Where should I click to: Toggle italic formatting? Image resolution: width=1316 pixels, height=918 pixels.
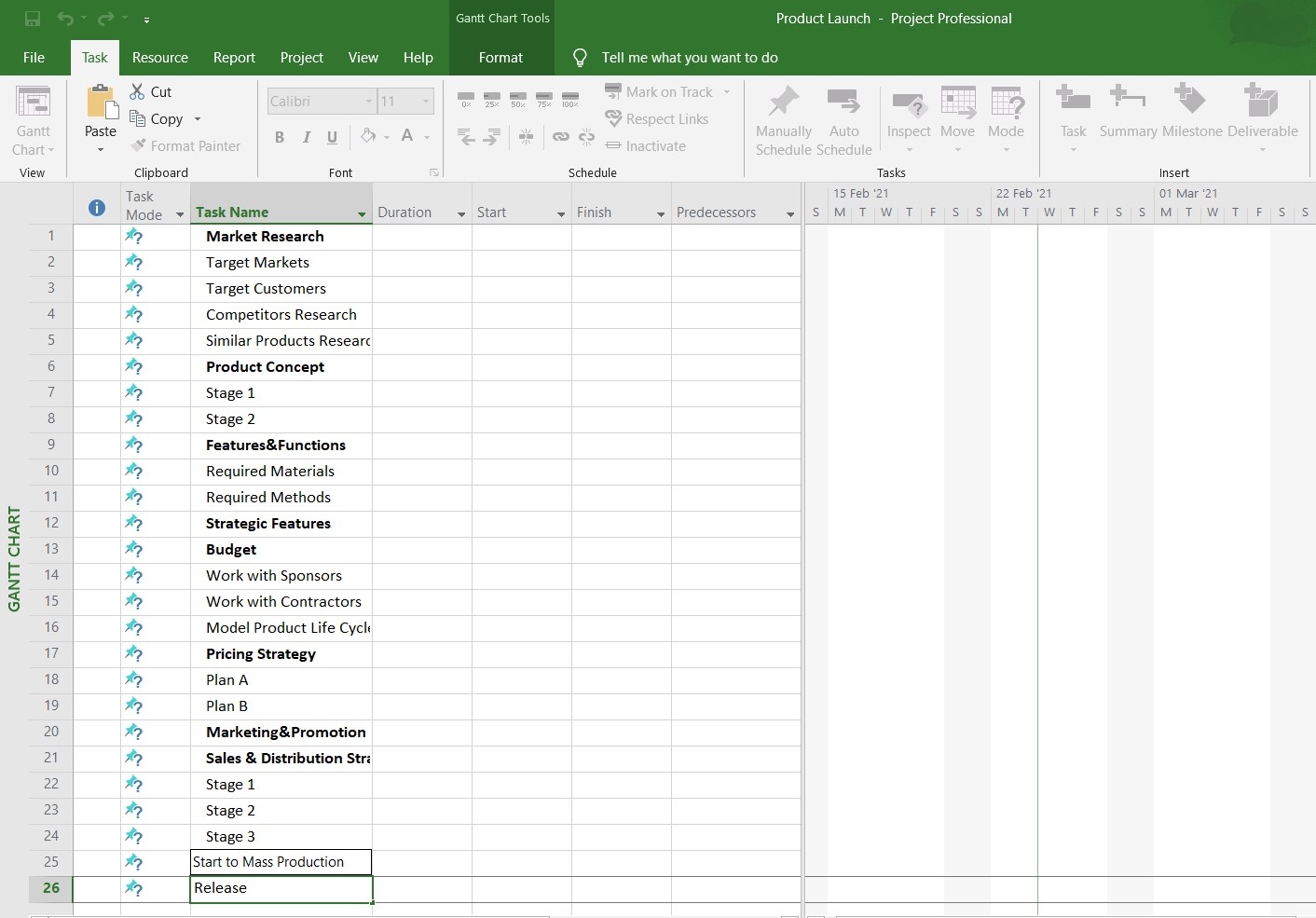tap(306, 136)
